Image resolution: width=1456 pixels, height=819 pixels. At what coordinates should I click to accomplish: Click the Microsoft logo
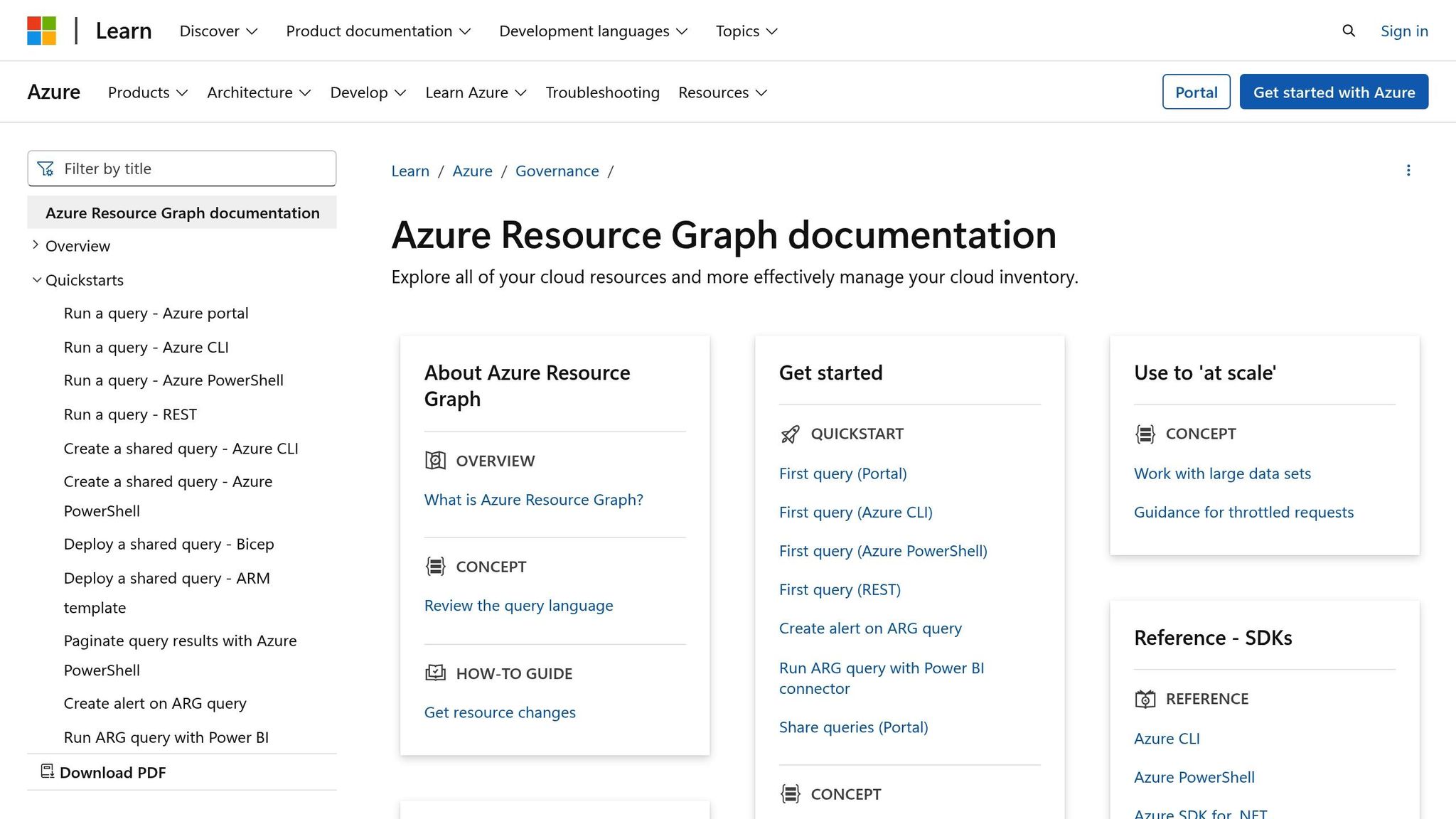pyautogui.click(x=42, y=31)
